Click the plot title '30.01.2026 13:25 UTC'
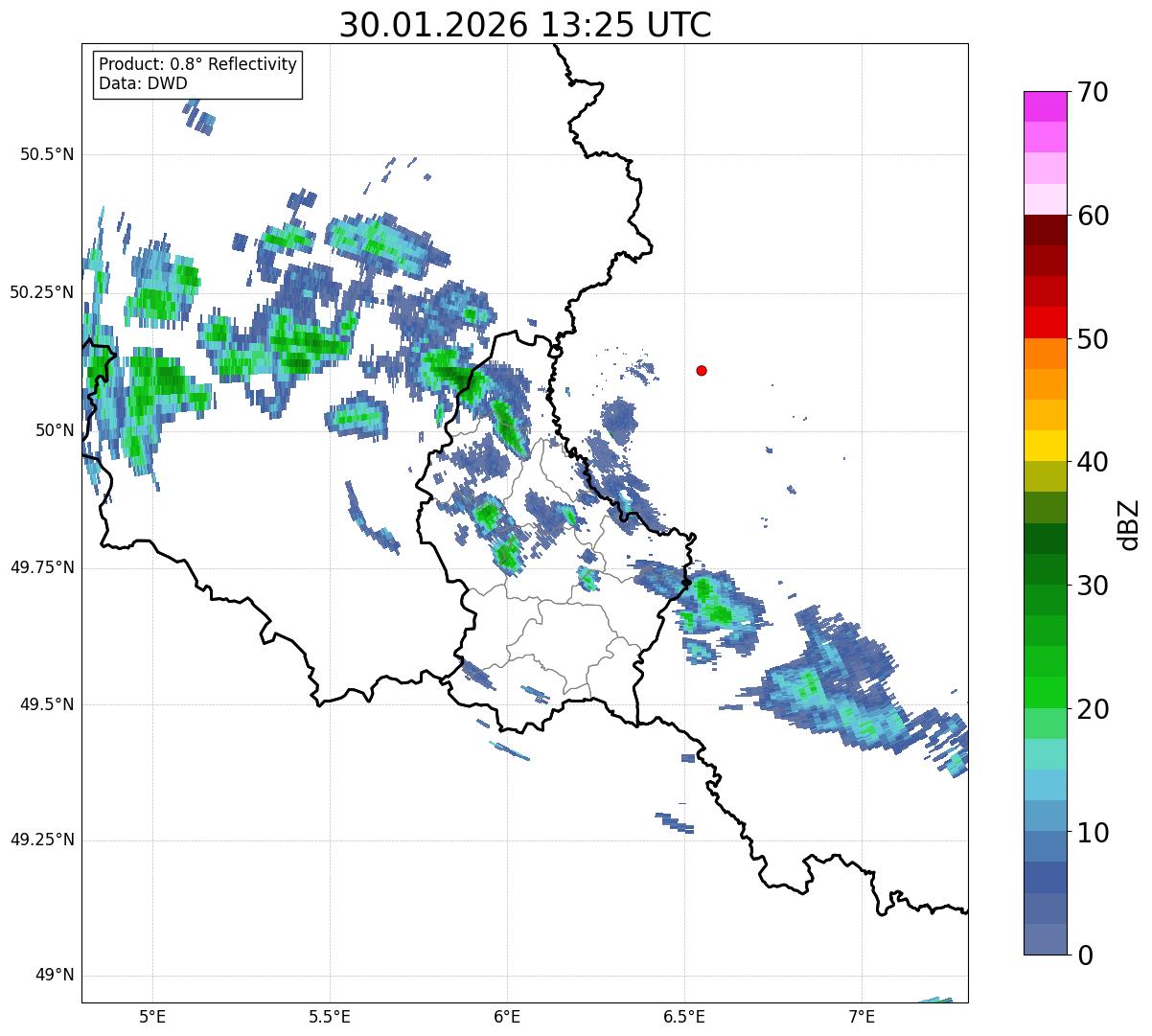Image resolution: width=1152 pixels, height=1036 pixels. tap(525, 25)
